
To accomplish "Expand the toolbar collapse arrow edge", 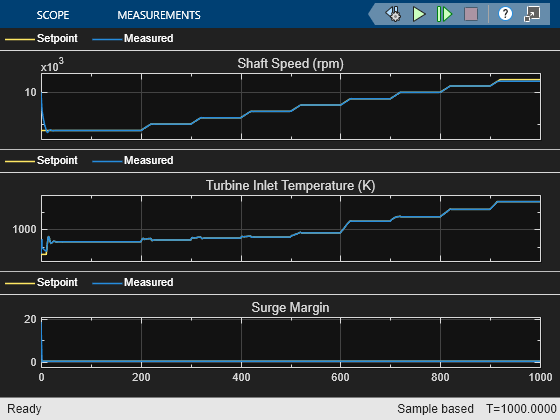I will point(371,14).
